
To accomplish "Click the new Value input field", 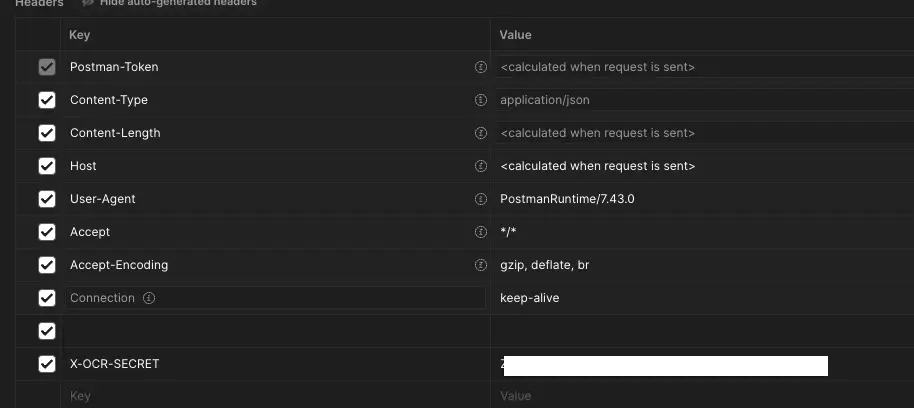I will click(702, 396).
